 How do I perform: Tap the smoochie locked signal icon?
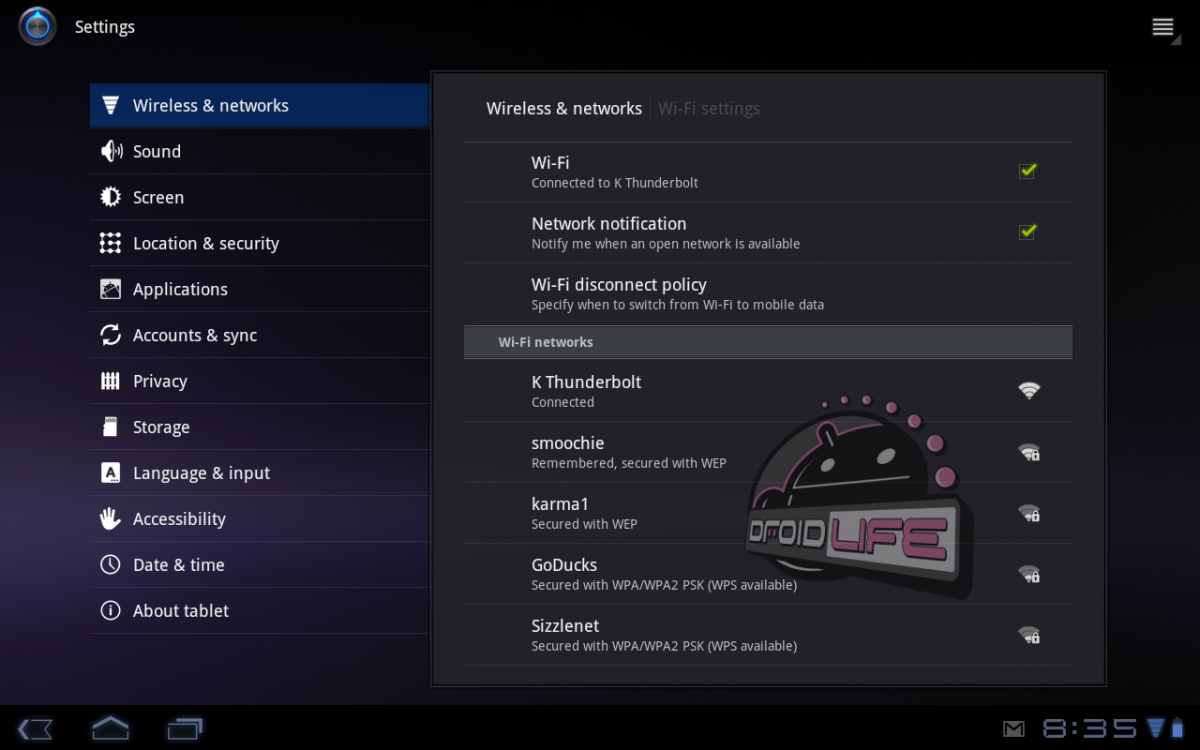[x=1028, y=452]
